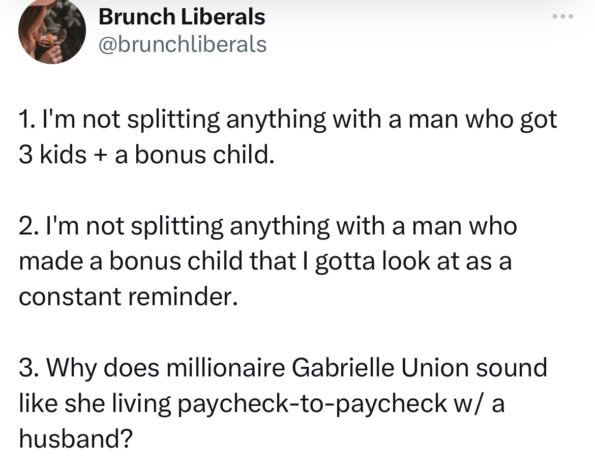Click the "made a bonus child" phrase

131,261
